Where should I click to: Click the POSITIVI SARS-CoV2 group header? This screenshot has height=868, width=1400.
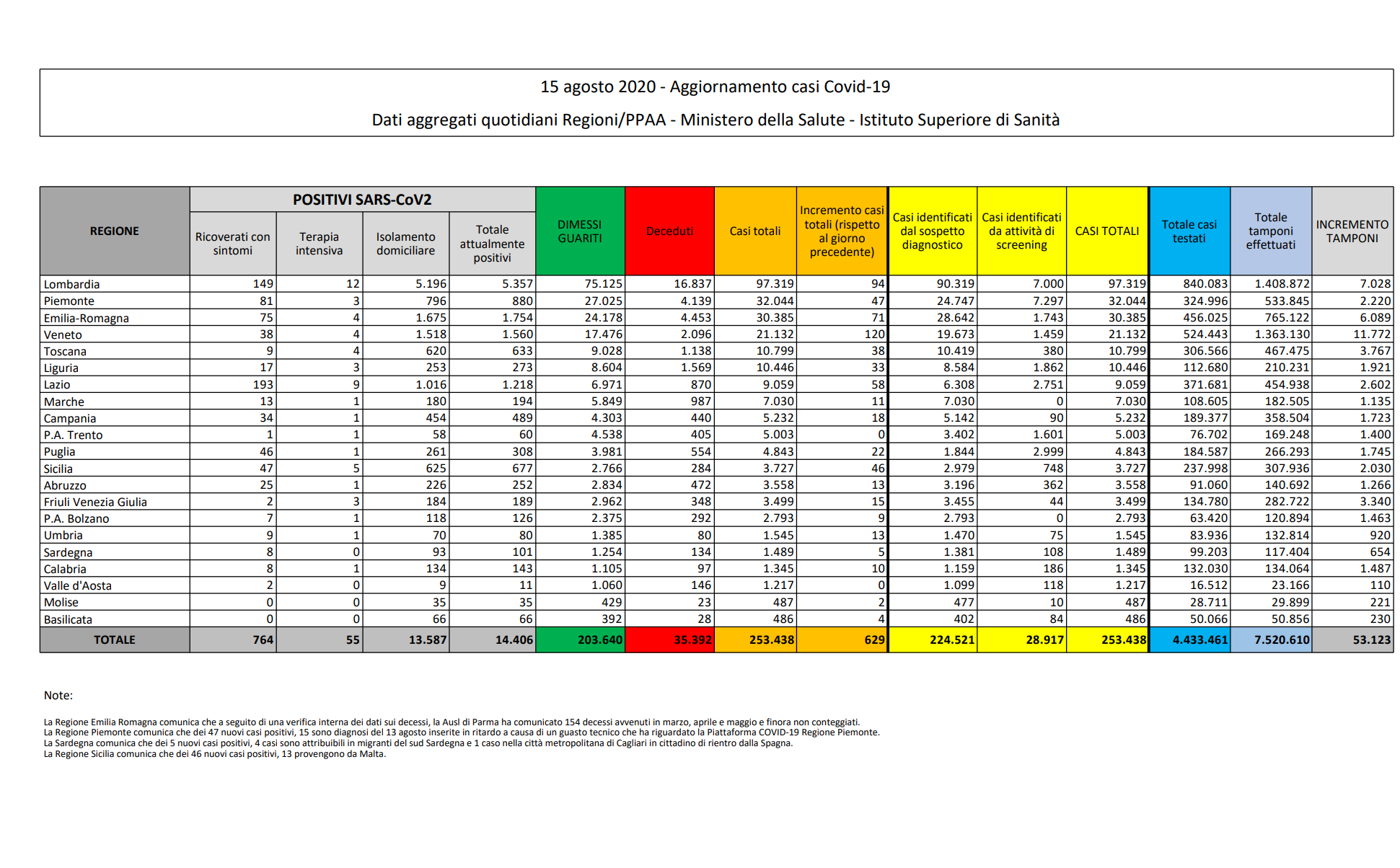tap(362, 200)
